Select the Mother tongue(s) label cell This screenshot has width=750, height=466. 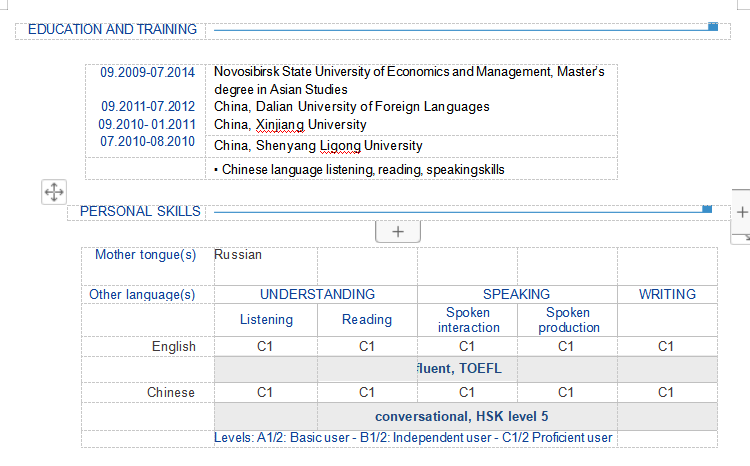(145, 255)
